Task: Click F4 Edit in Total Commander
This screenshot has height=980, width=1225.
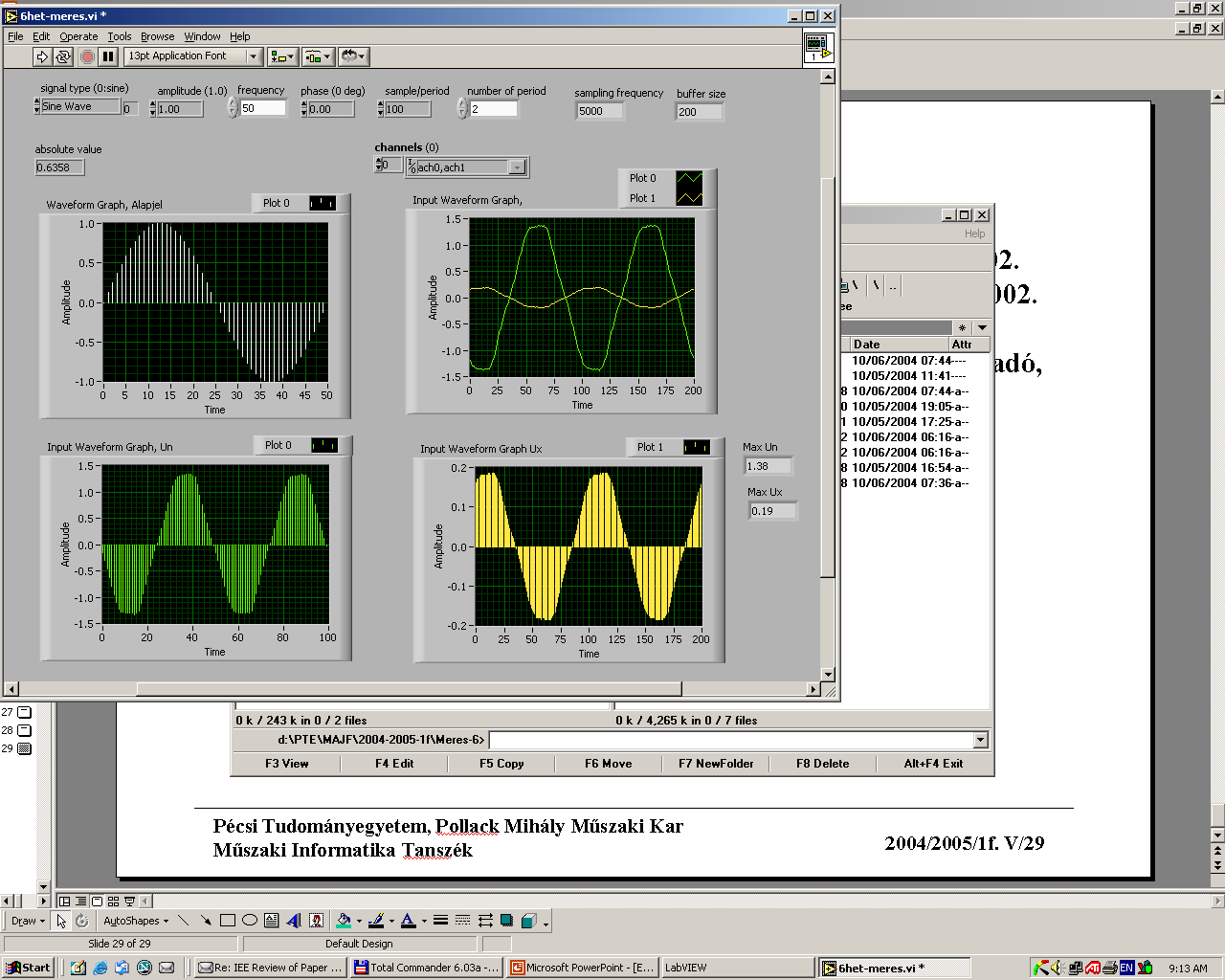Action: point(394,764)
